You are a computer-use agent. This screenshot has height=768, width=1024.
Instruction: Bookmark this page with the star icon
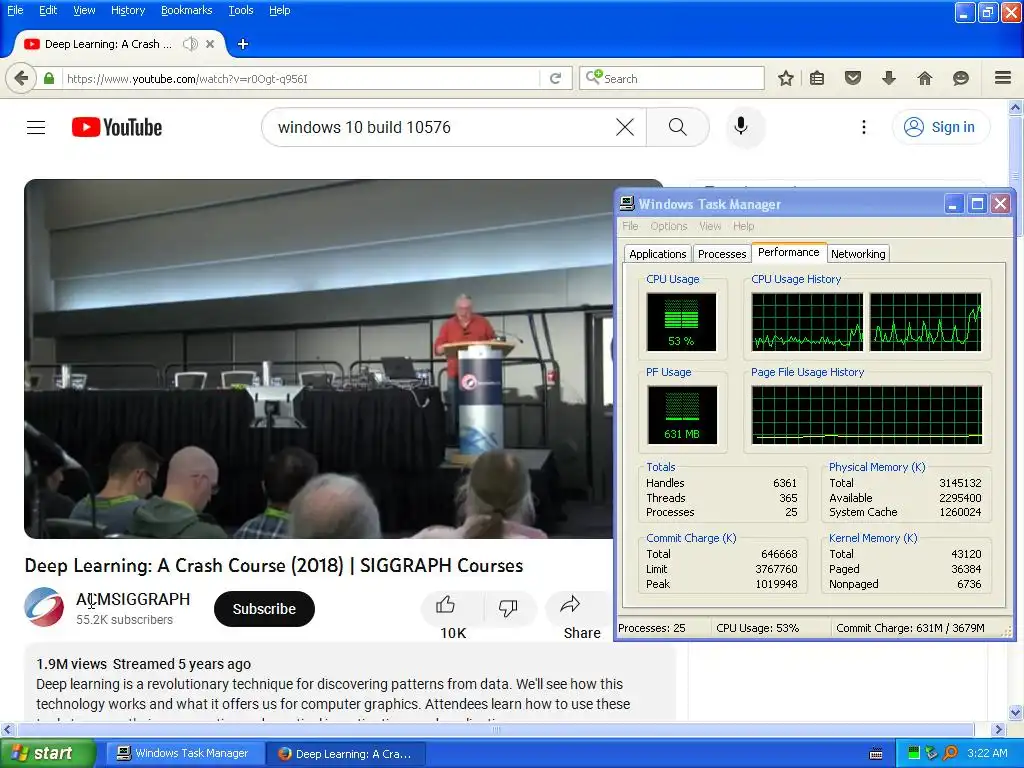pyautogui.click(x=786, y=78)
